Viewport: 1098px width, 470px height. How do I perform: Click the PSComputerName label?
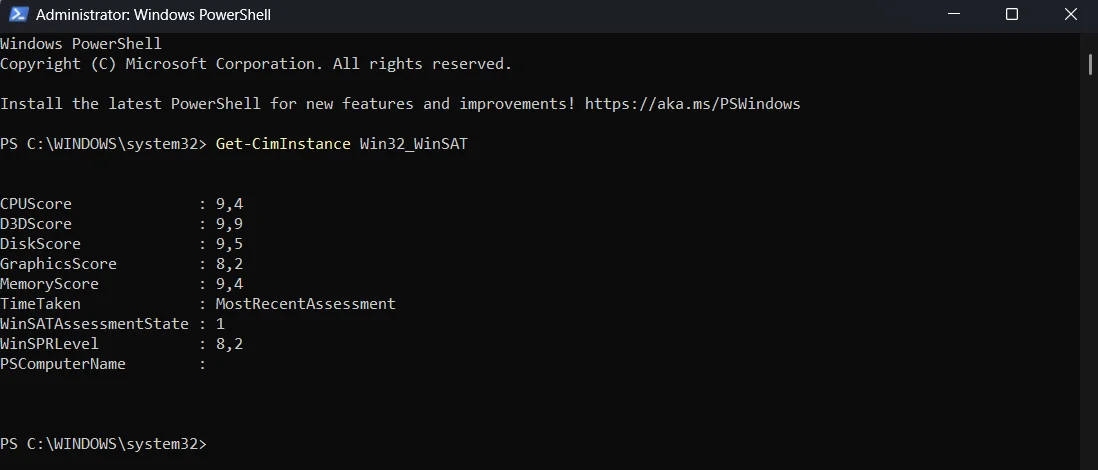coord(63,364)
